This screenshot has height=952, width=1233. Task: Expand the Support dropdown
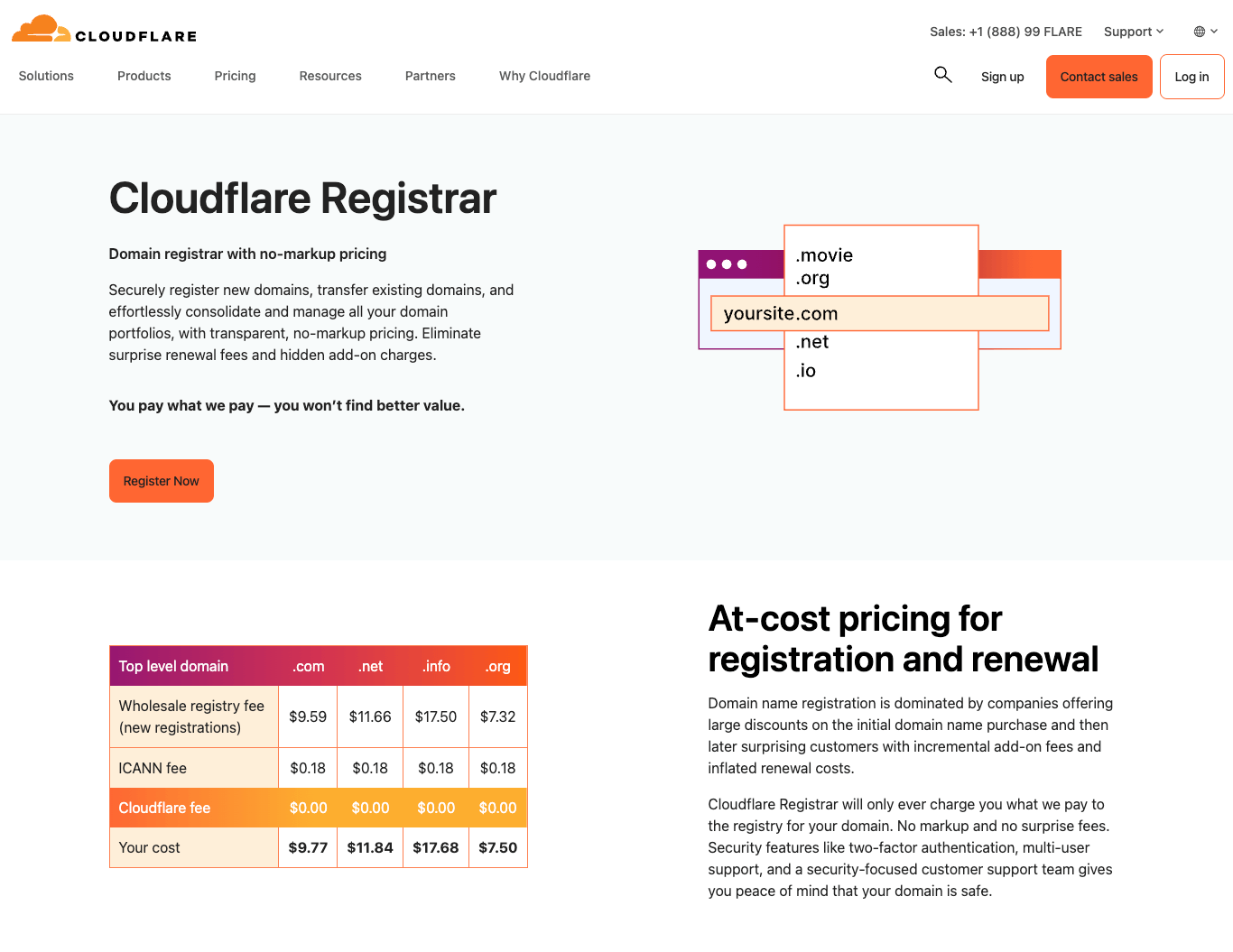[x=1134, y=32]
